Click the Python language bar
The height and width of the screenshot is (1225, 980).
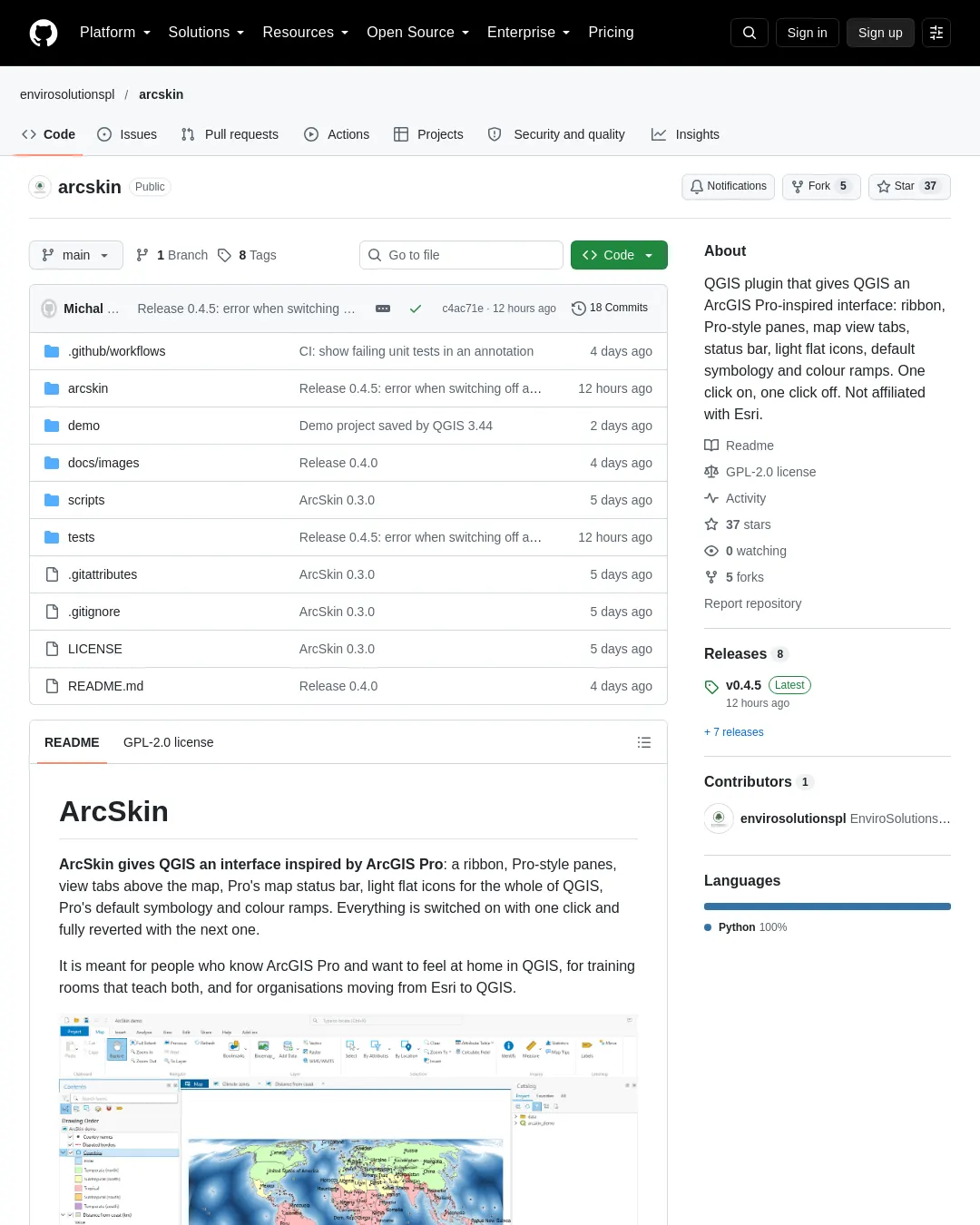[x=828, y=906]
